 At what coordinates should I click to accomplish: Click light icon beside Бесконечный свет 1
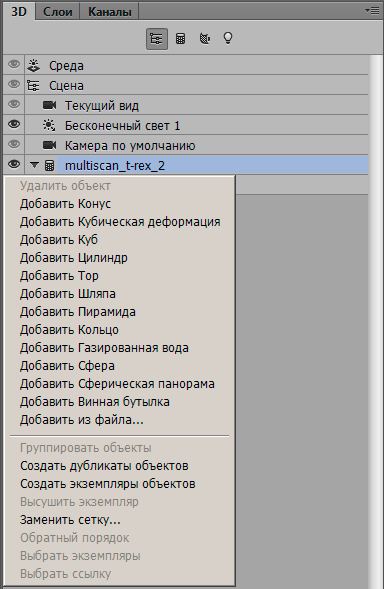[49, 125]
